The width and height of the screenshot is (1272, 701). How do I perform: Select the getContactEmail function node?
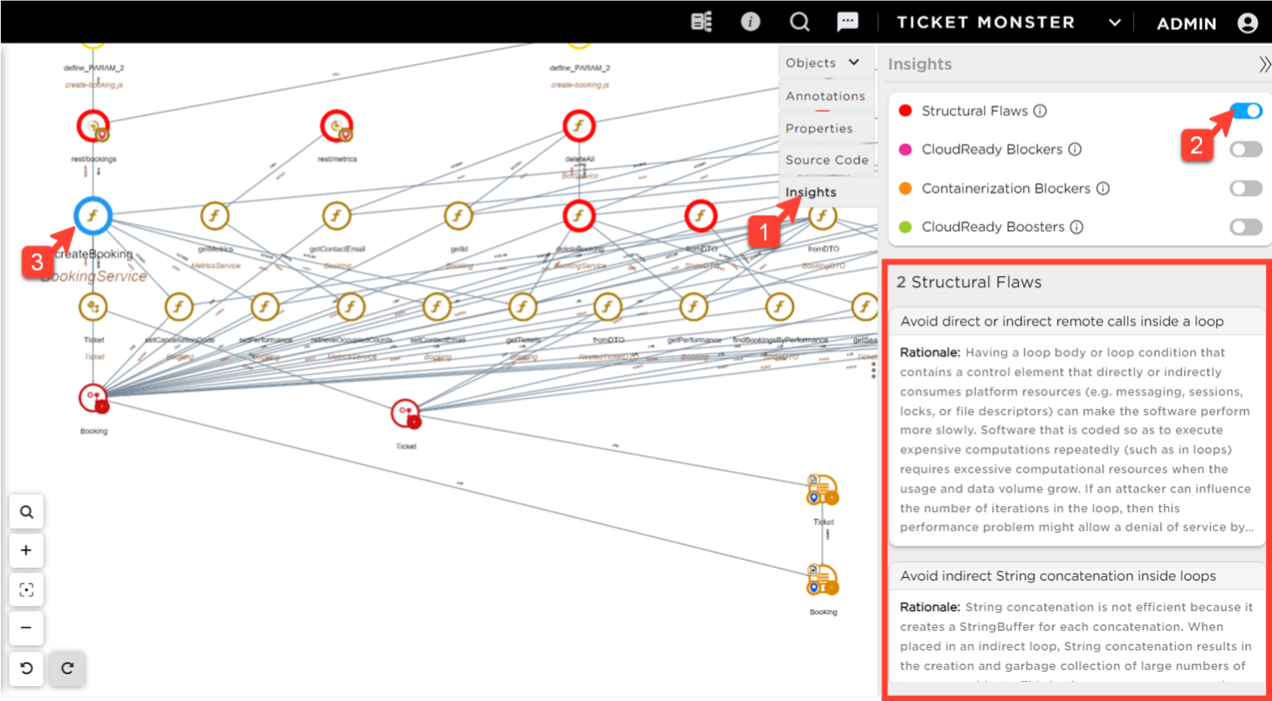click(x=337, y=215)
